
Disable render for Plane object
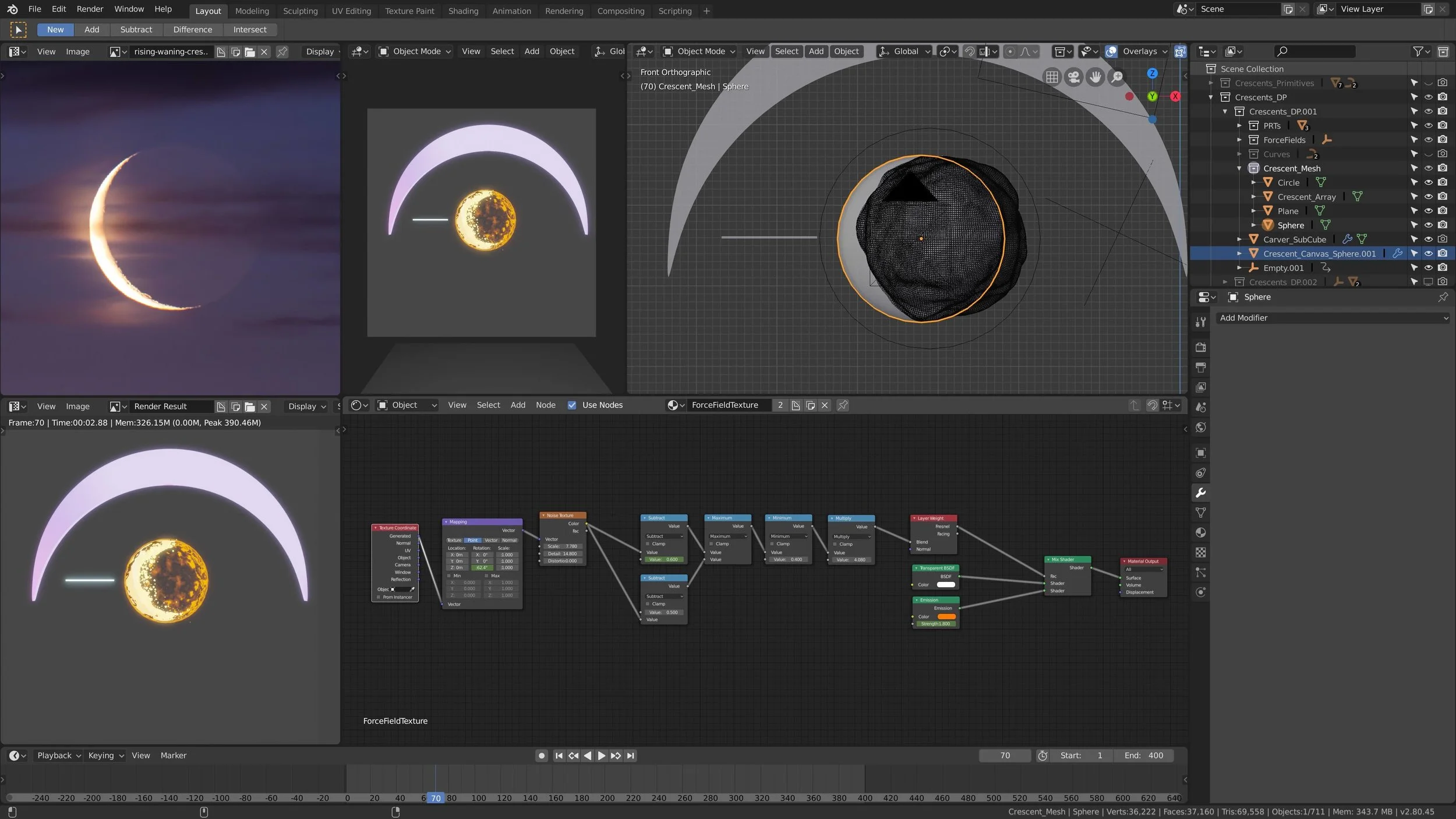pos(1443,211)
